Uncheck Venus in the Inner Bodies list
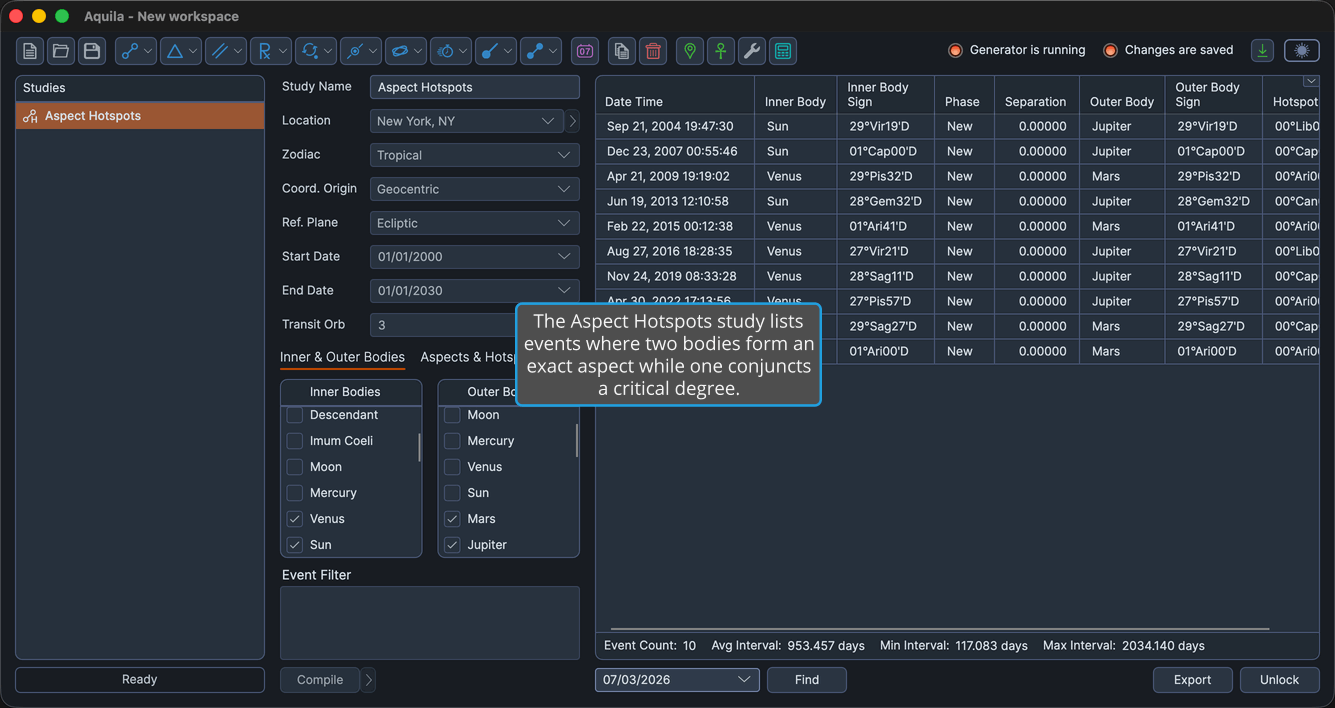Viewport: 1335px width, 708px height. pos(295,519)
